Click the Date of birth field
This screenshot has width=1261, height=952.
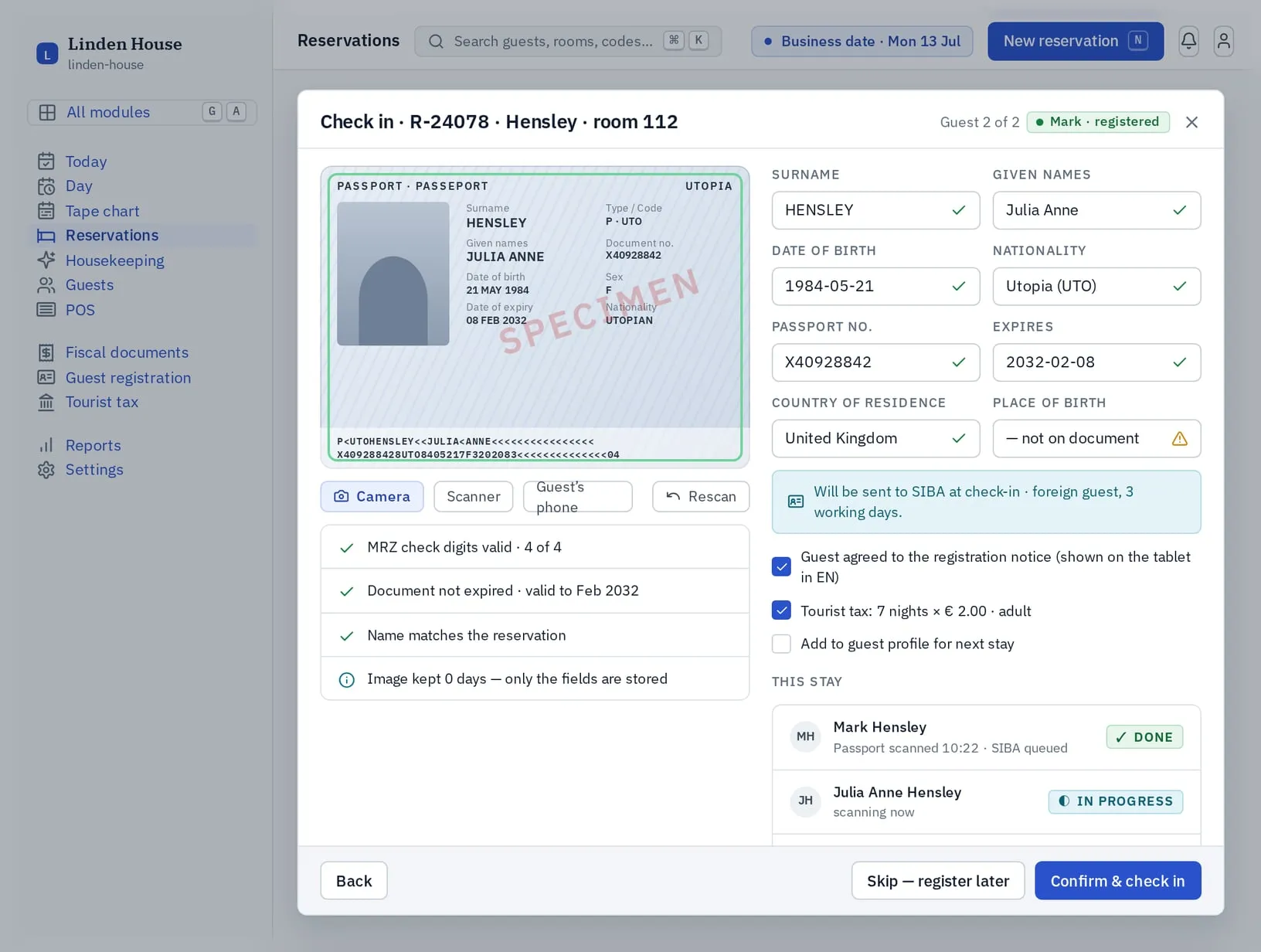click(875, 287)
